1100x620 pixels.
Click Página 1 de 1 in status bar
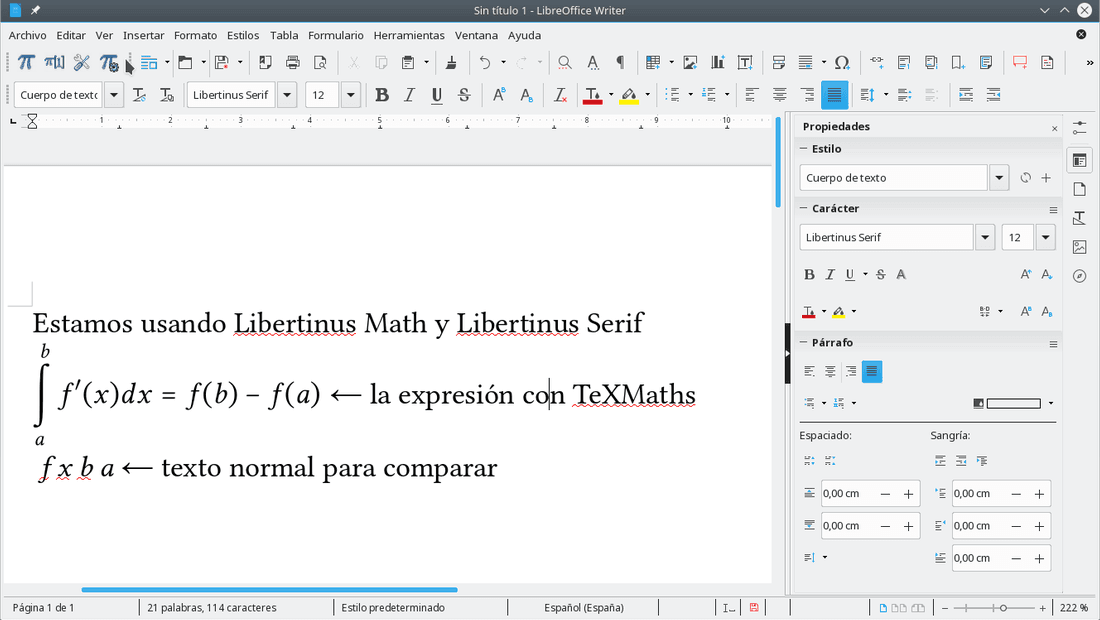tap(43, 607)
